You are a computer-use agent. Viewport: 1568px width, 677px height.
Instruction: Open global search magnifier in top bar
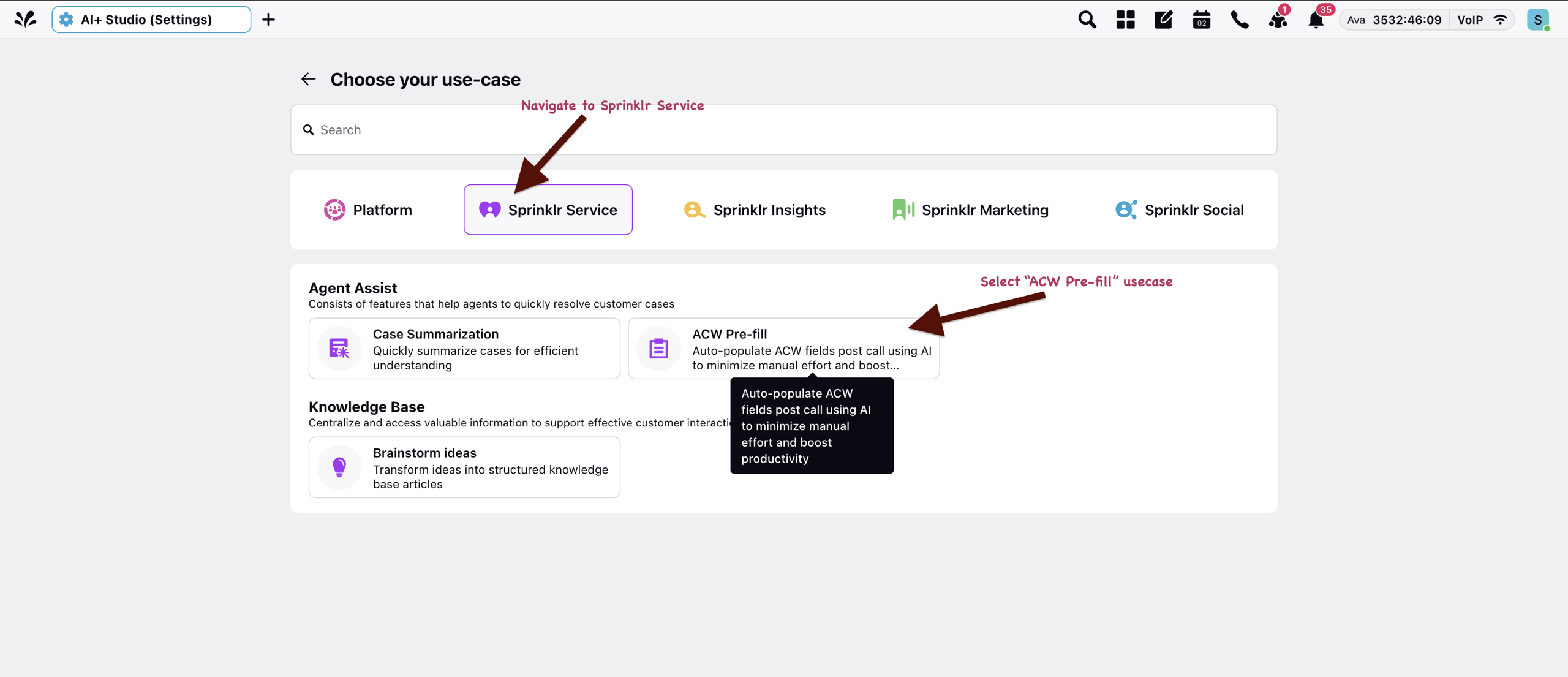point(1087,20)
